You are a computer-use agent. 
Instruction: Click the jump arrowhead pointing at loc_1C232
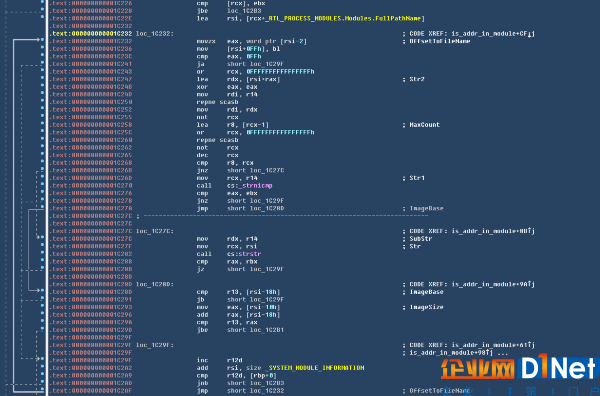[x=38, y=39]
